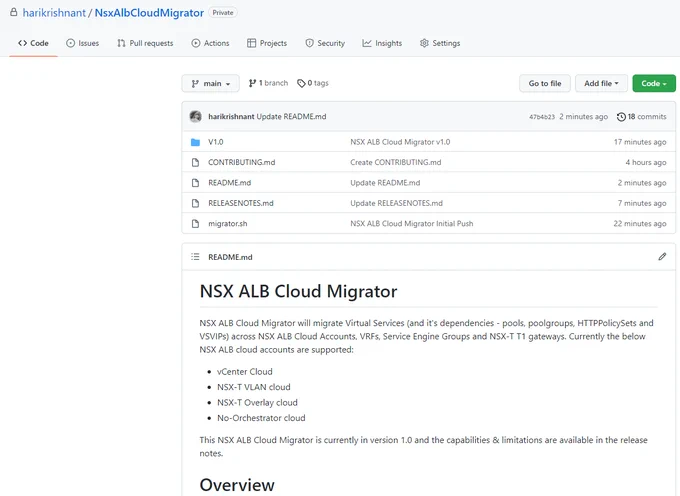Screen dimensions: 680x496
Task: Switch to the Projects tab
Action: tap(267, 43)
